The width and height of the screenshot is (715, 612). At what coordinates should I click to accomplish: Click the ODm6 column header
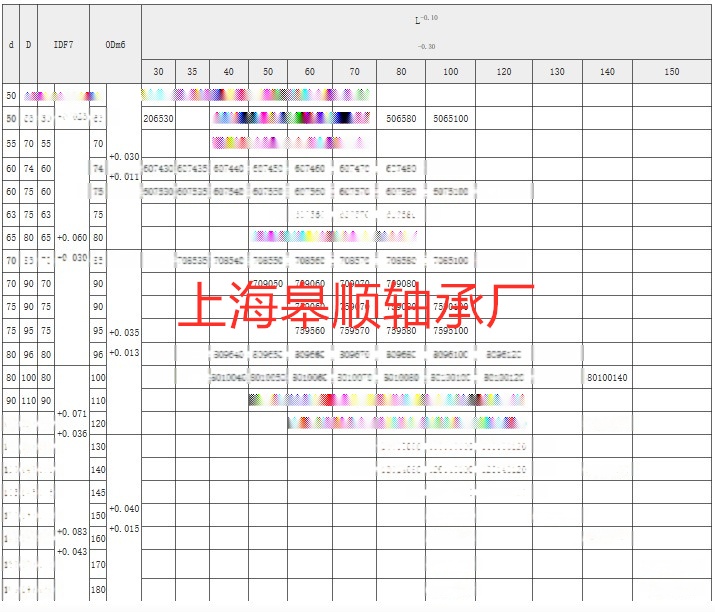pyautogui.click(x=115, y=44)
